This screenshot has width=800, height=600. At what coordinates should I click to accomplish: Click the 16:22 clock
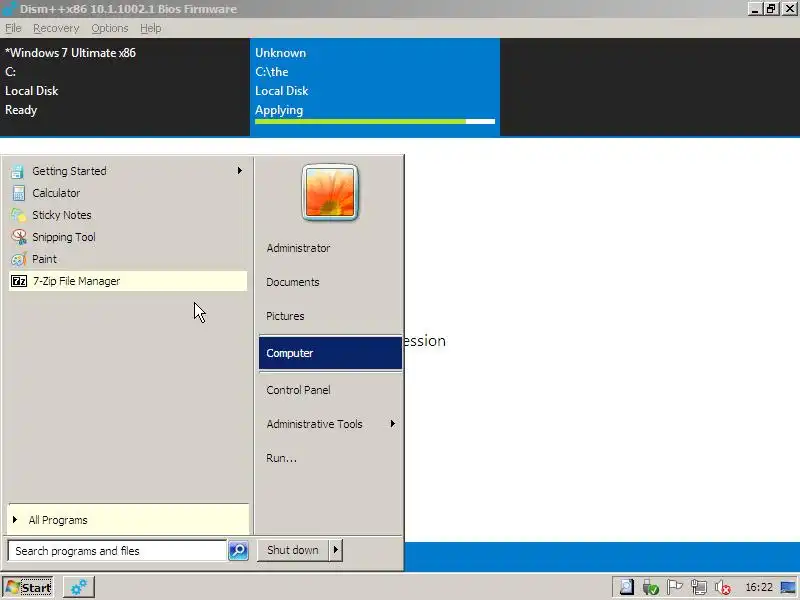coord(759,587)
